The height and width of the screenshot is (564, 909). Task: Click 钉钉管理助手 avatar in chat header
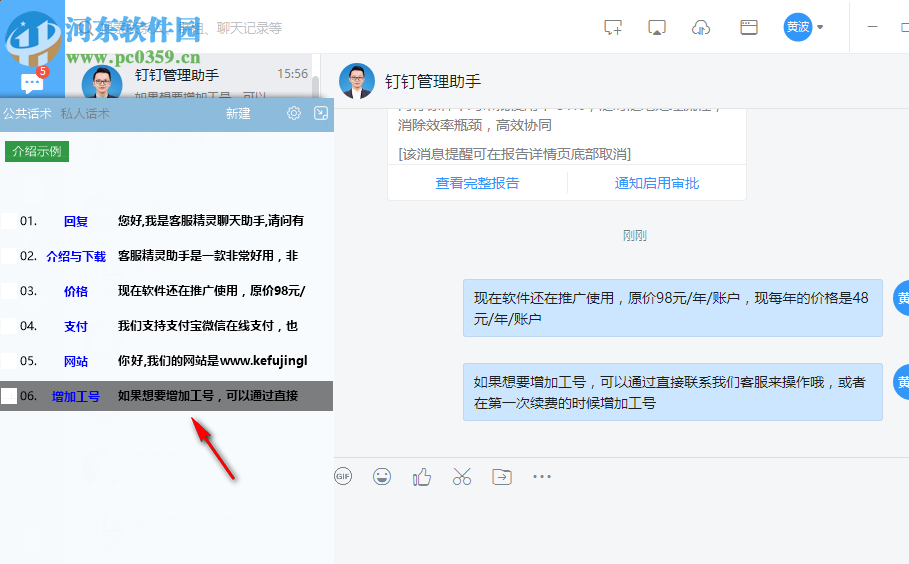pos(357,81)
